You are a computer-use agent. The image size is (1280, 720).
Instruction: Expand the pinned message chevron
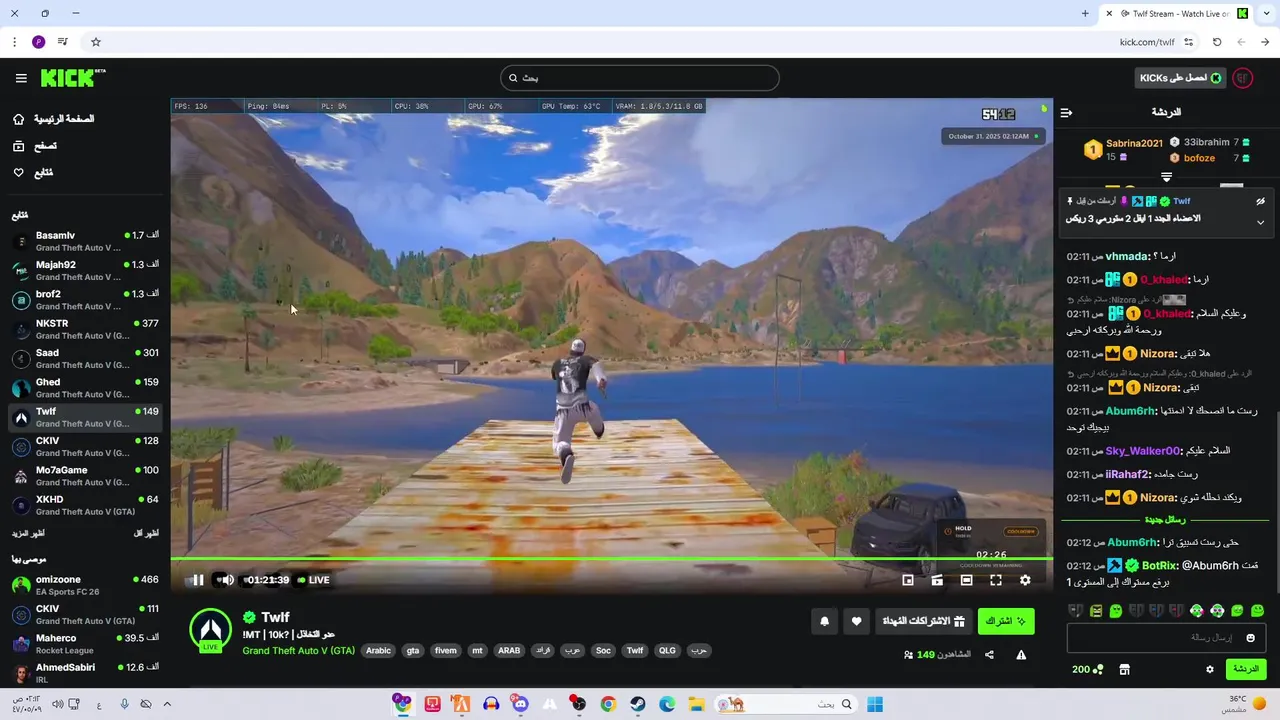pos(1260,222)
